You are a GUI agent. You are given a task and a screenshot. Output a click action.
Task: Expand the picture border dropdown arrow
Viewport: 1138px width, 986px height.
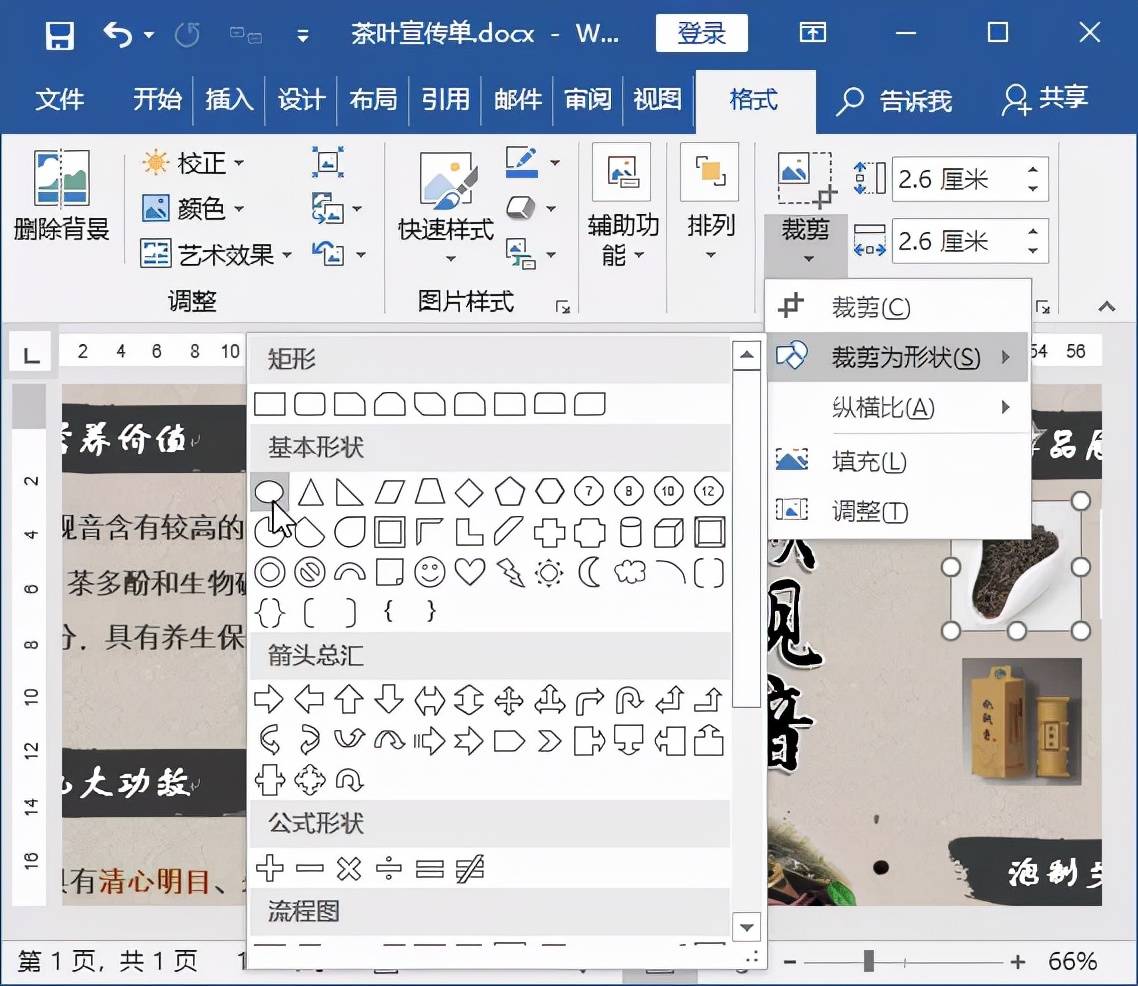click(554, 163)
